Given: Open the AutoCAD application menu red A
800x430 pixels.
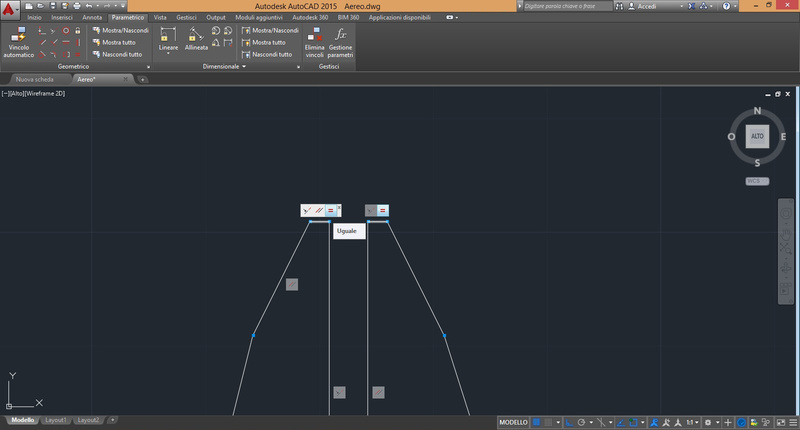Looking at the screenshot, I should click(9, 10).
